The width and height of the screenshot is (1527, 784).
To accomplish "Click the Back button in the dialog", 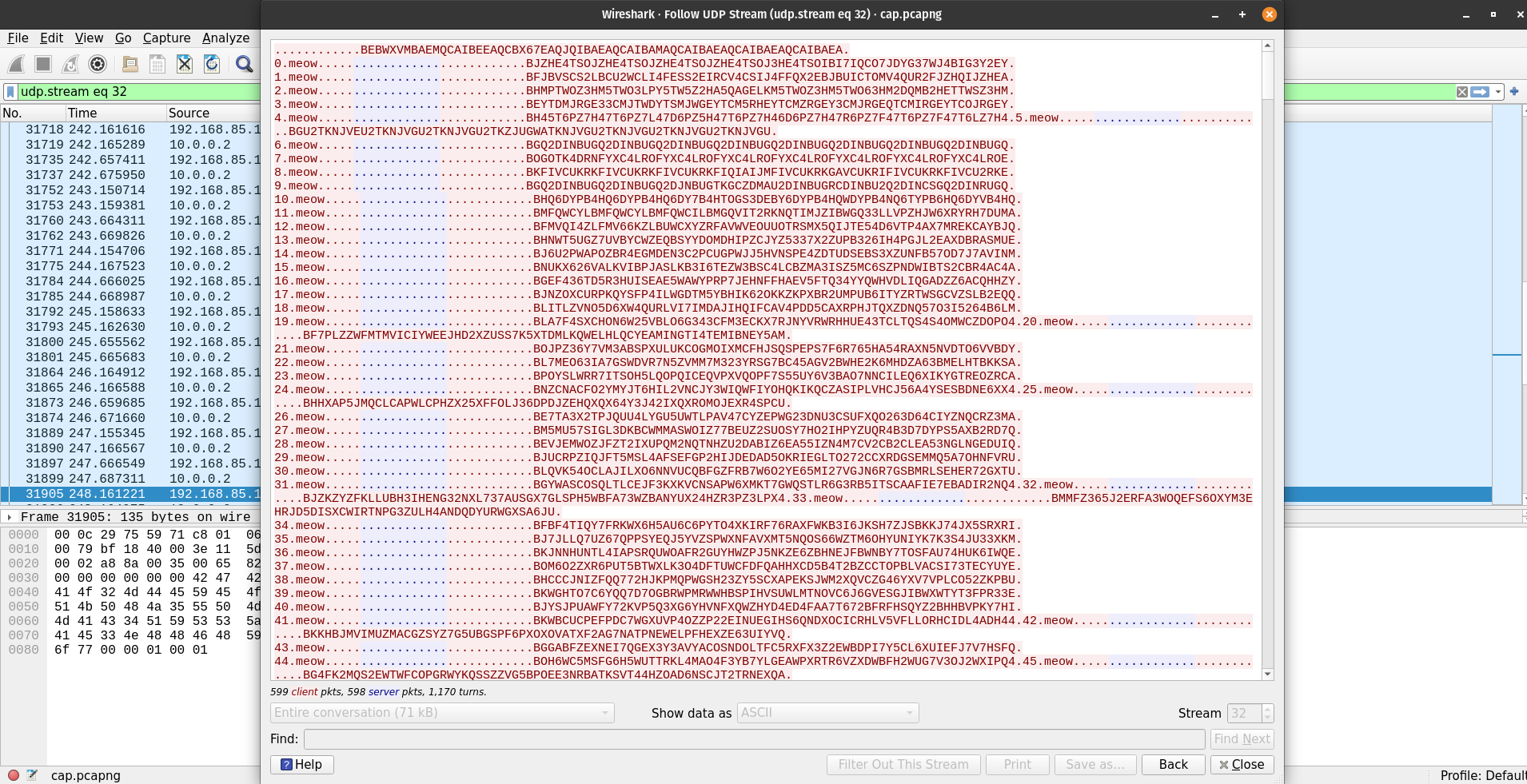I will [x=1173, y=765].
